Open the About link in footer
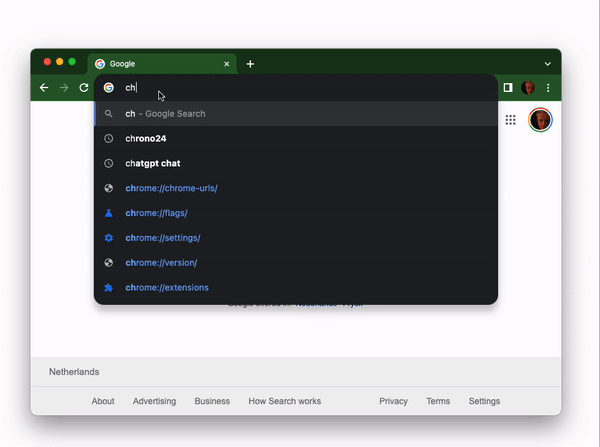 [103, 401]
